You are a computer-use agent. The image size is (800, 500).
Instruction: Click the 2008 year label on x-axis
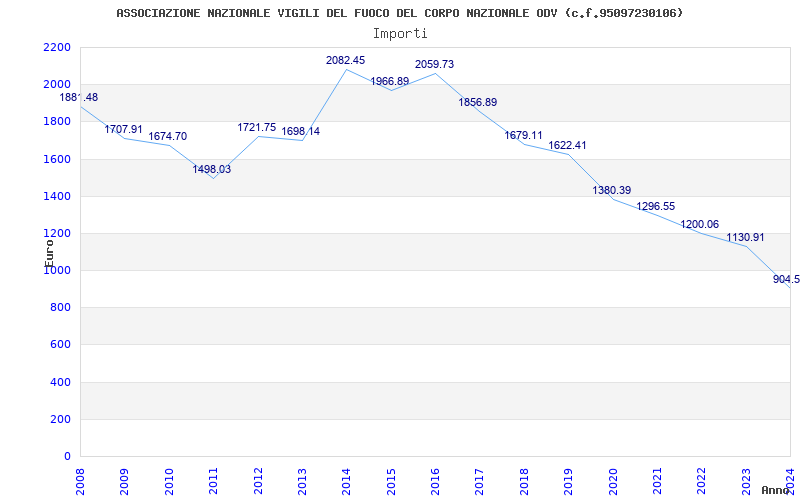pyautogui.click(x=81, y=481)
